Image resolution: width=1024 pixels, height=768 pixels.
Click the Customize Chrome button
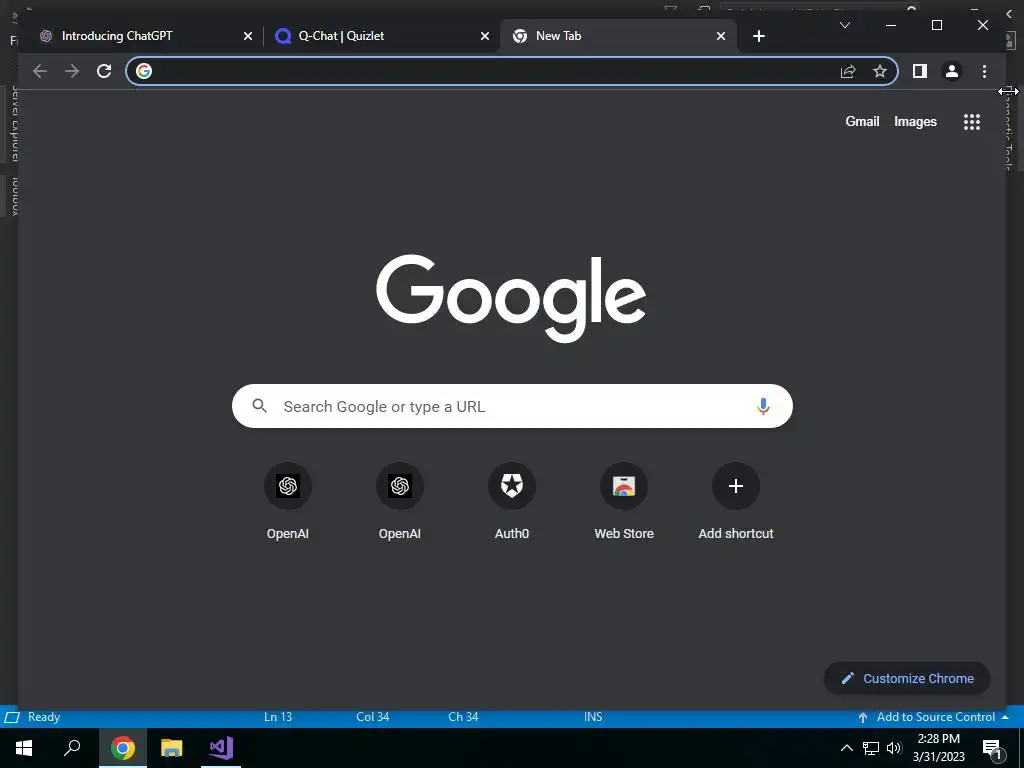coord(907,679)
